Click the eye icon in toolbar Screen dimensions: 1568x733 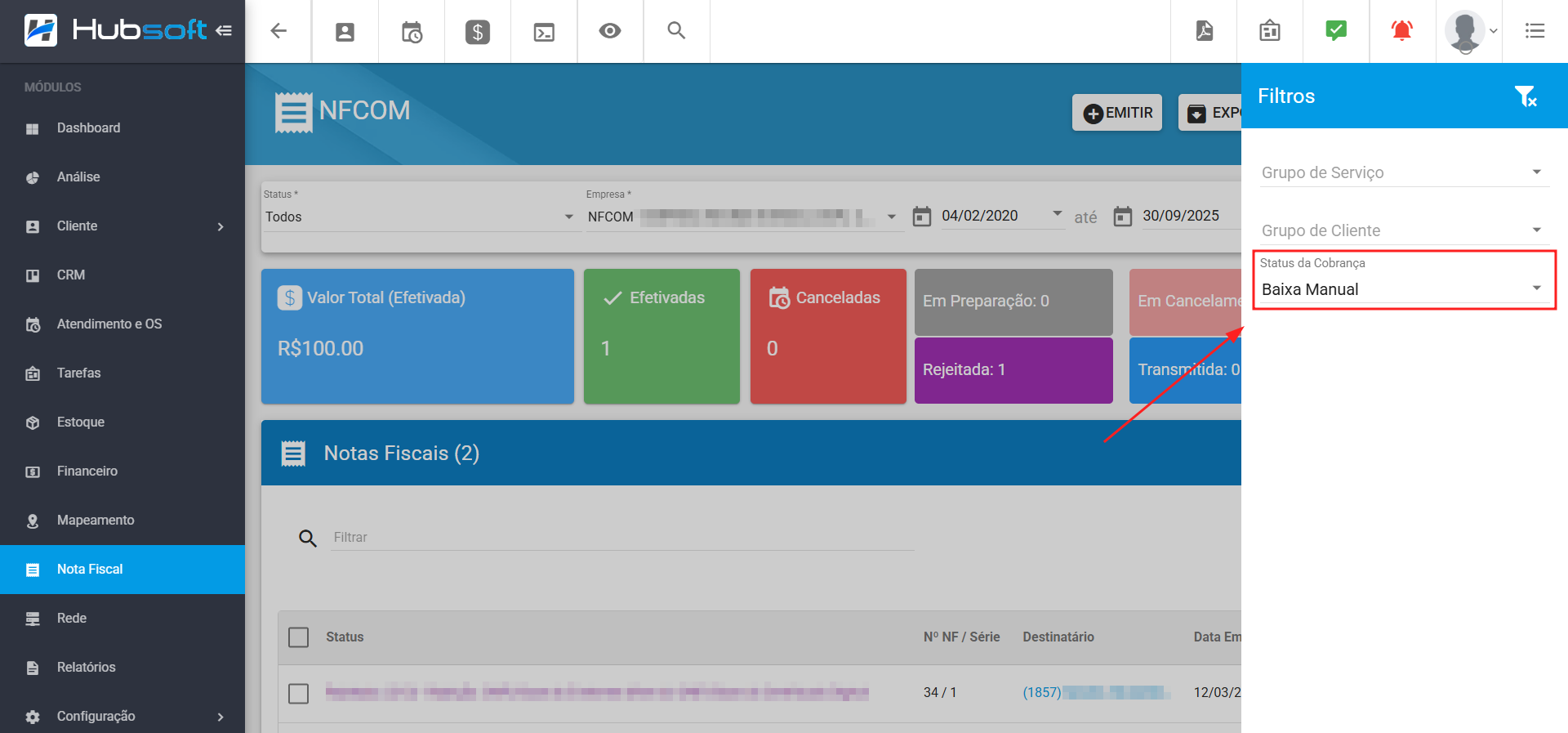tap(610, 31)
